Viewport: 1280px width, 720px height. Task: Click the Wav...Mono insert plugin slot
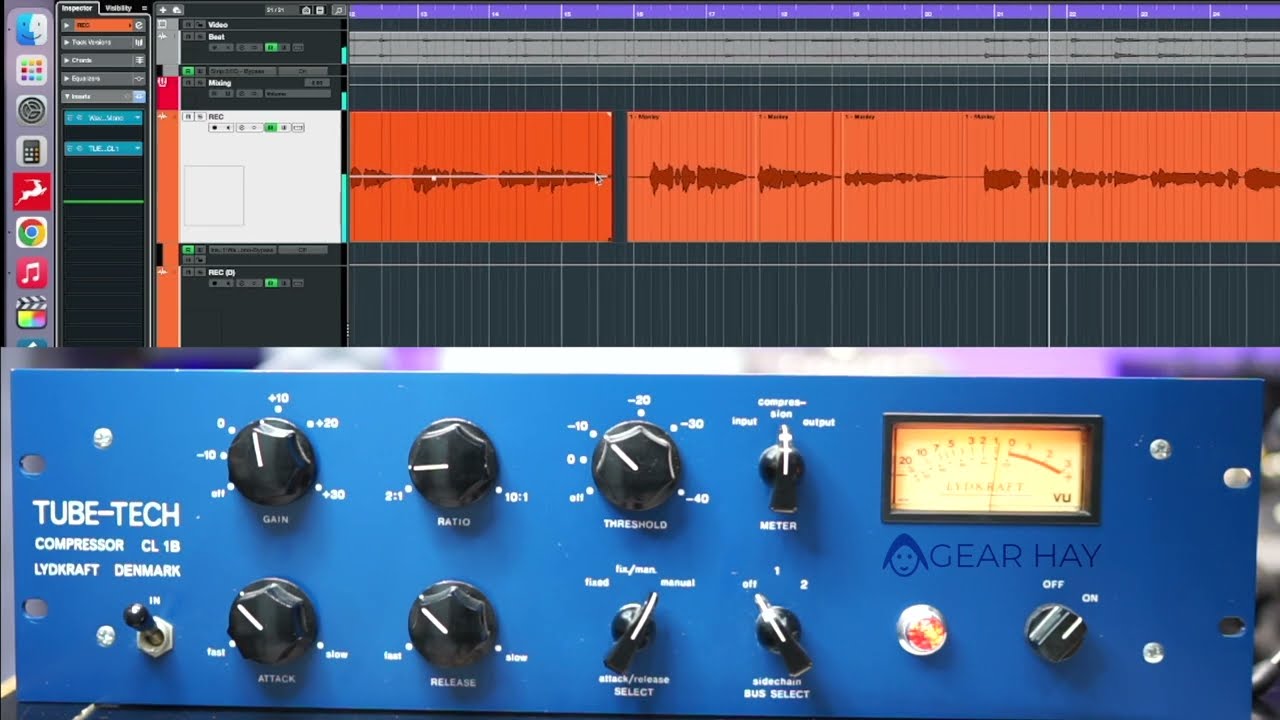(103, 118)
